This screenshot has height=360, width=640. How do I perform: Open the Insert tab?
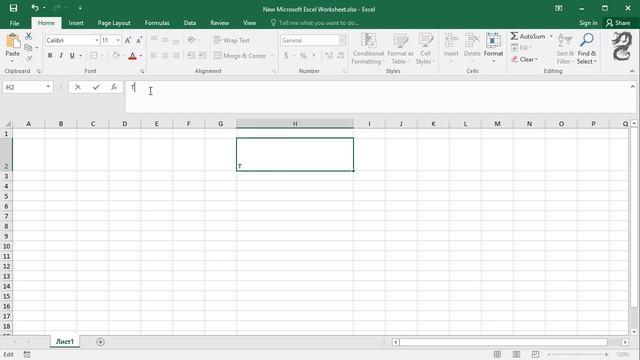(x=76, y=23)
